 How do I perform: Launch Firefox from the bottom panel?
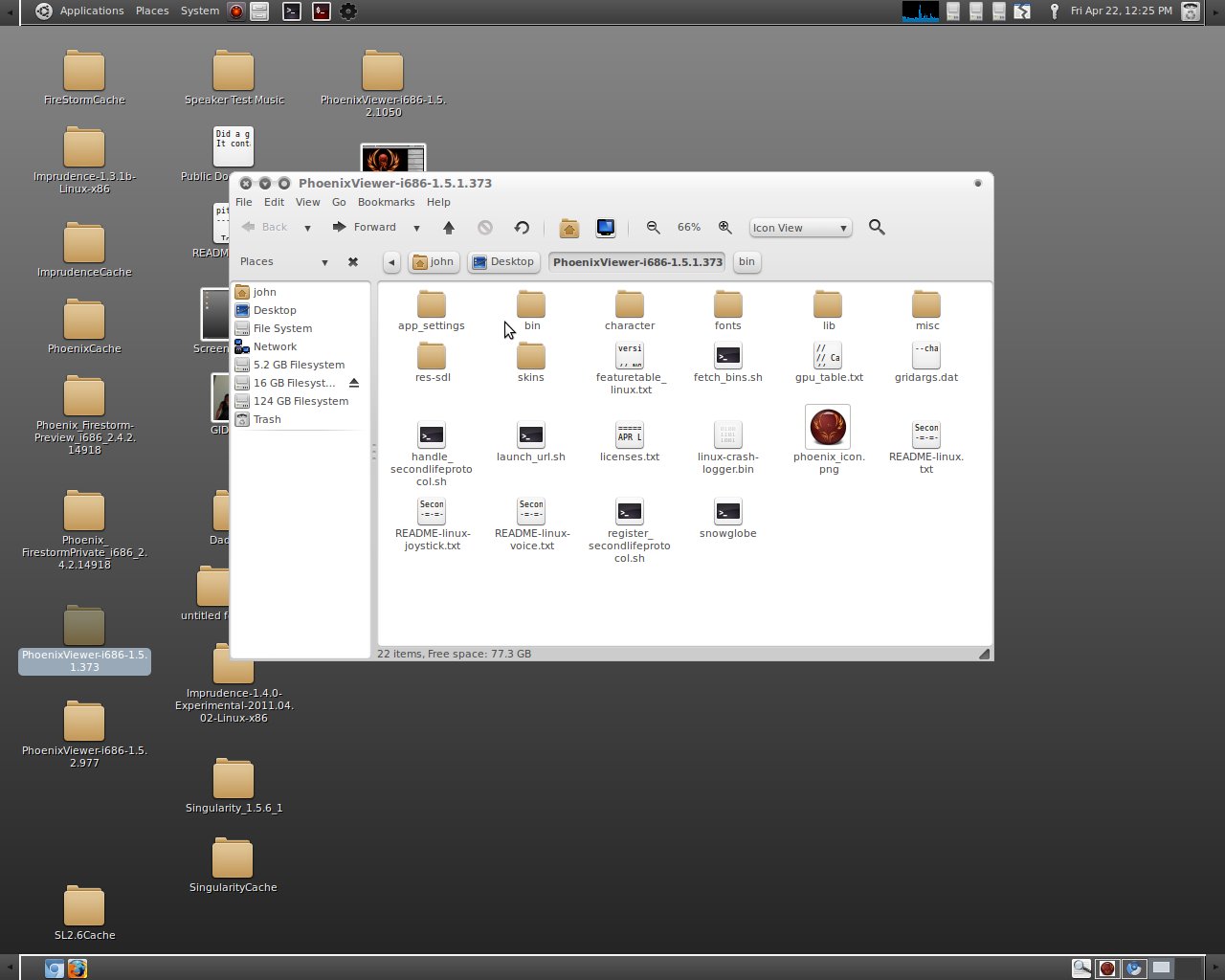[78, 969]
